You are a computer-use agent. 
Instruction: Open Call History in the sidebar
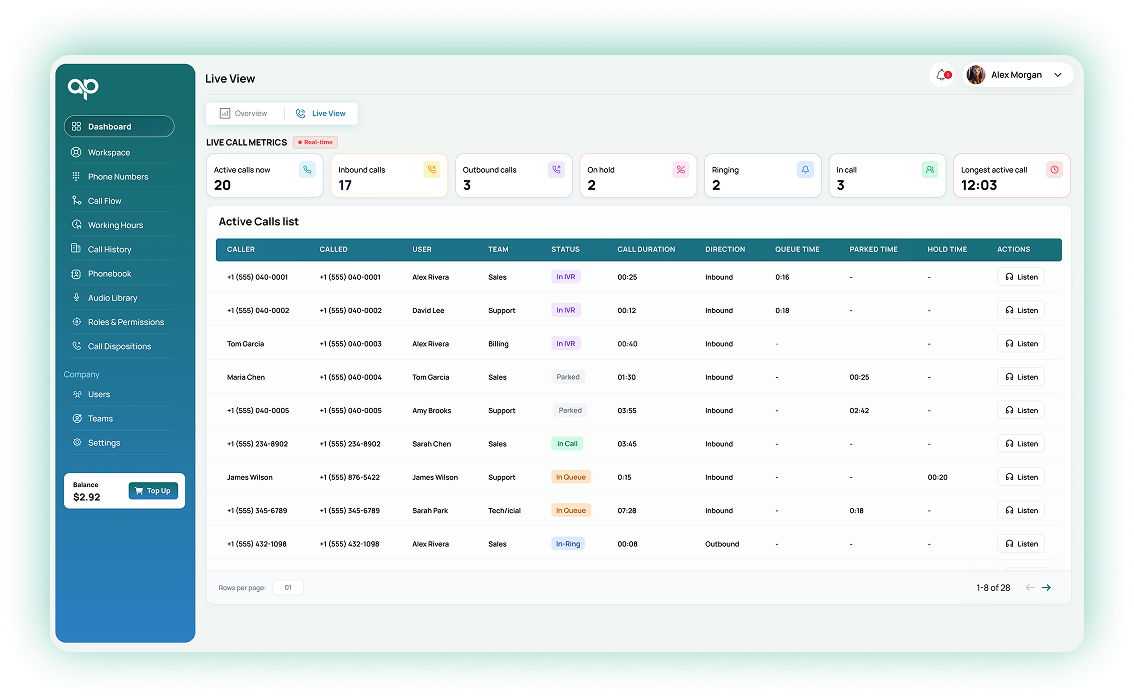point(109,250)
